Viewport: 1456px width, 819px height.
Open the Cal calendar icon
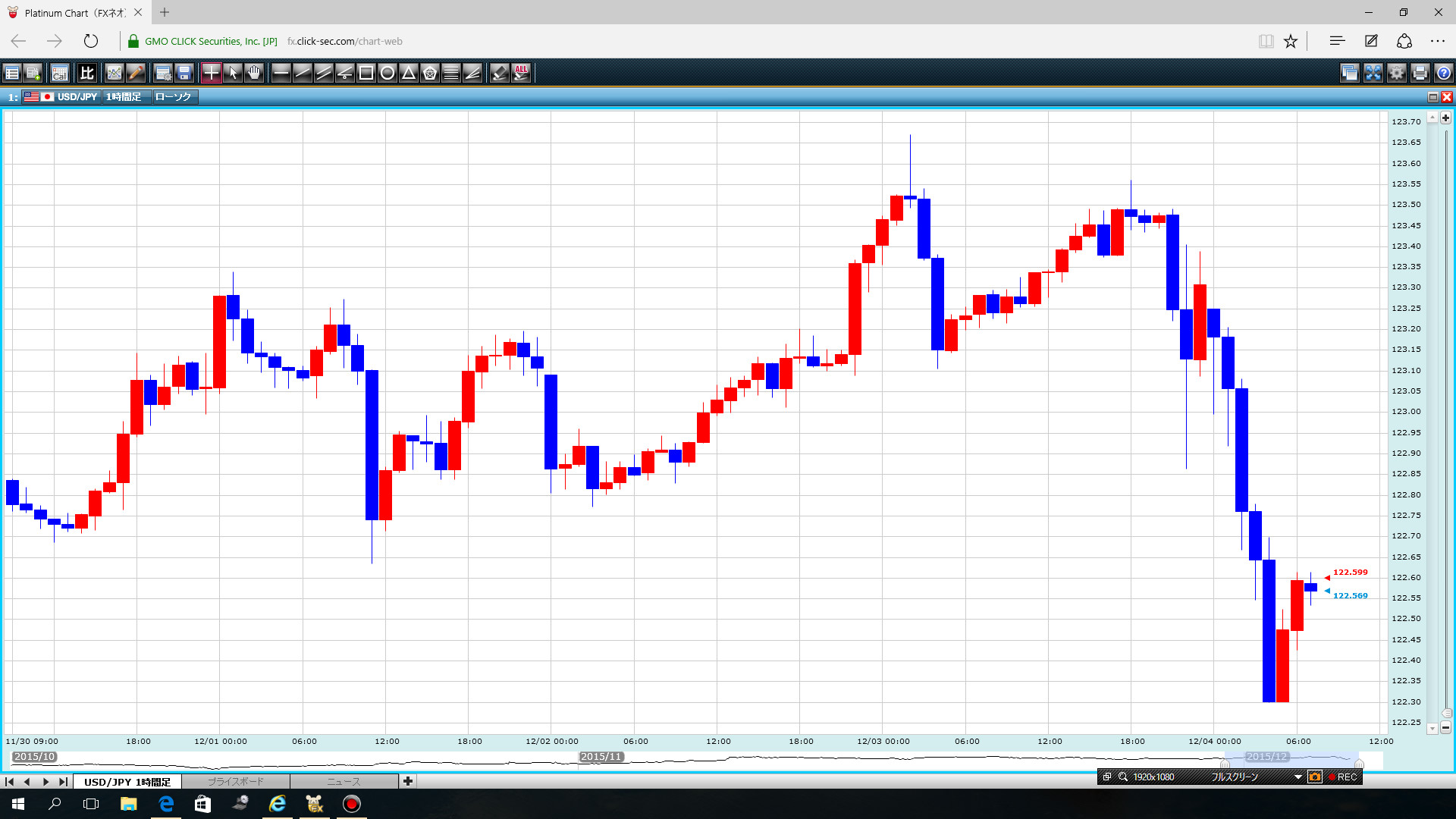tap(59, 73)
